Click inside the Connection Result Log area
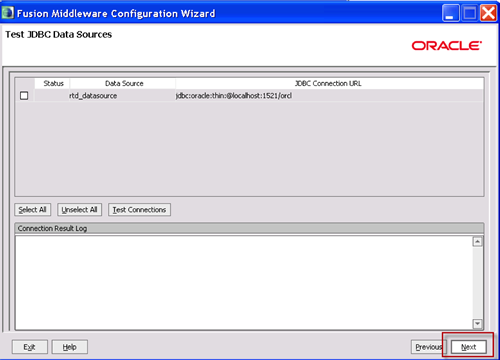 click(244, 283)
